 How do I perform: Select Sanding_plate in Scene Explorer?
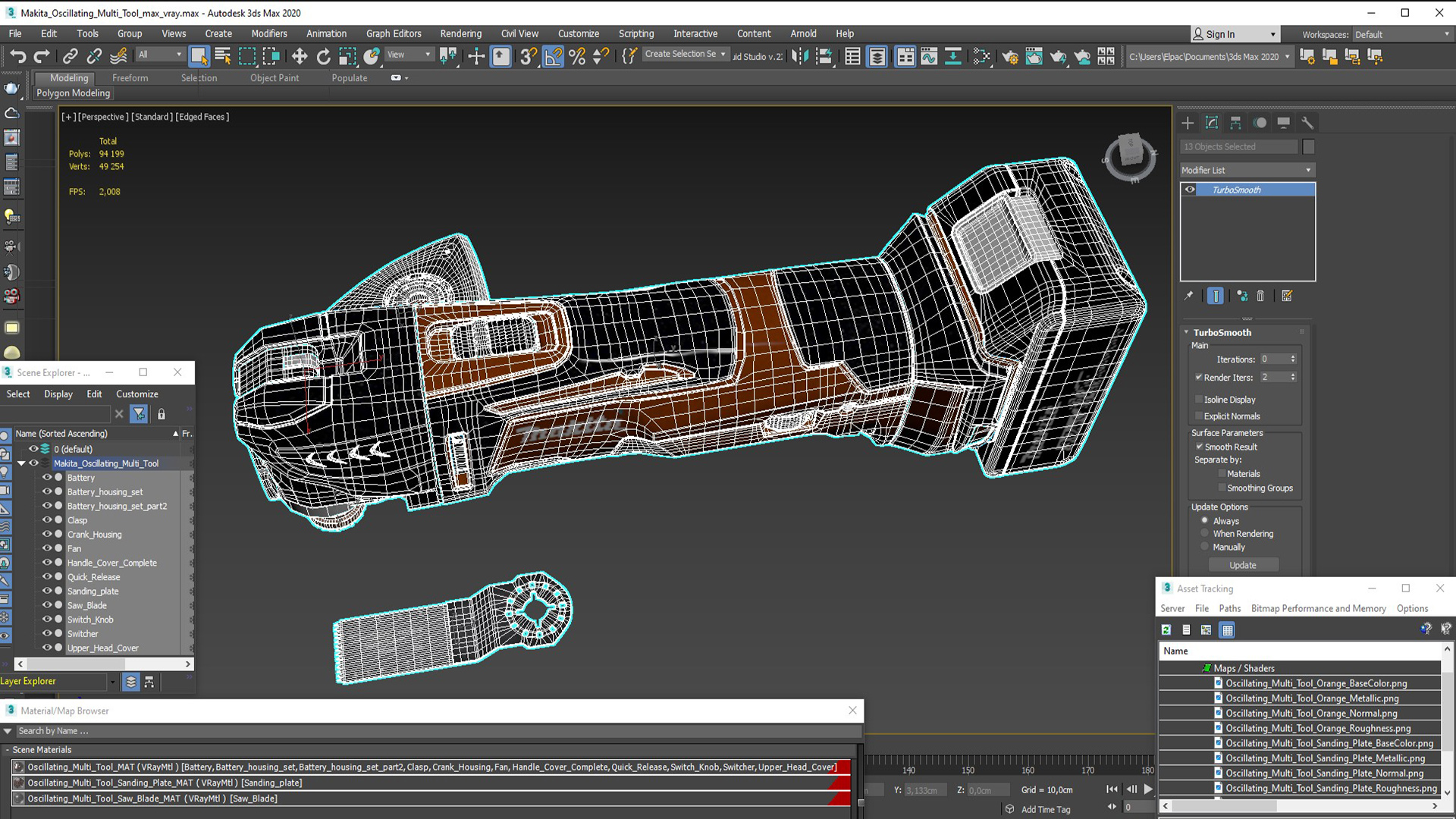point(93,591)
